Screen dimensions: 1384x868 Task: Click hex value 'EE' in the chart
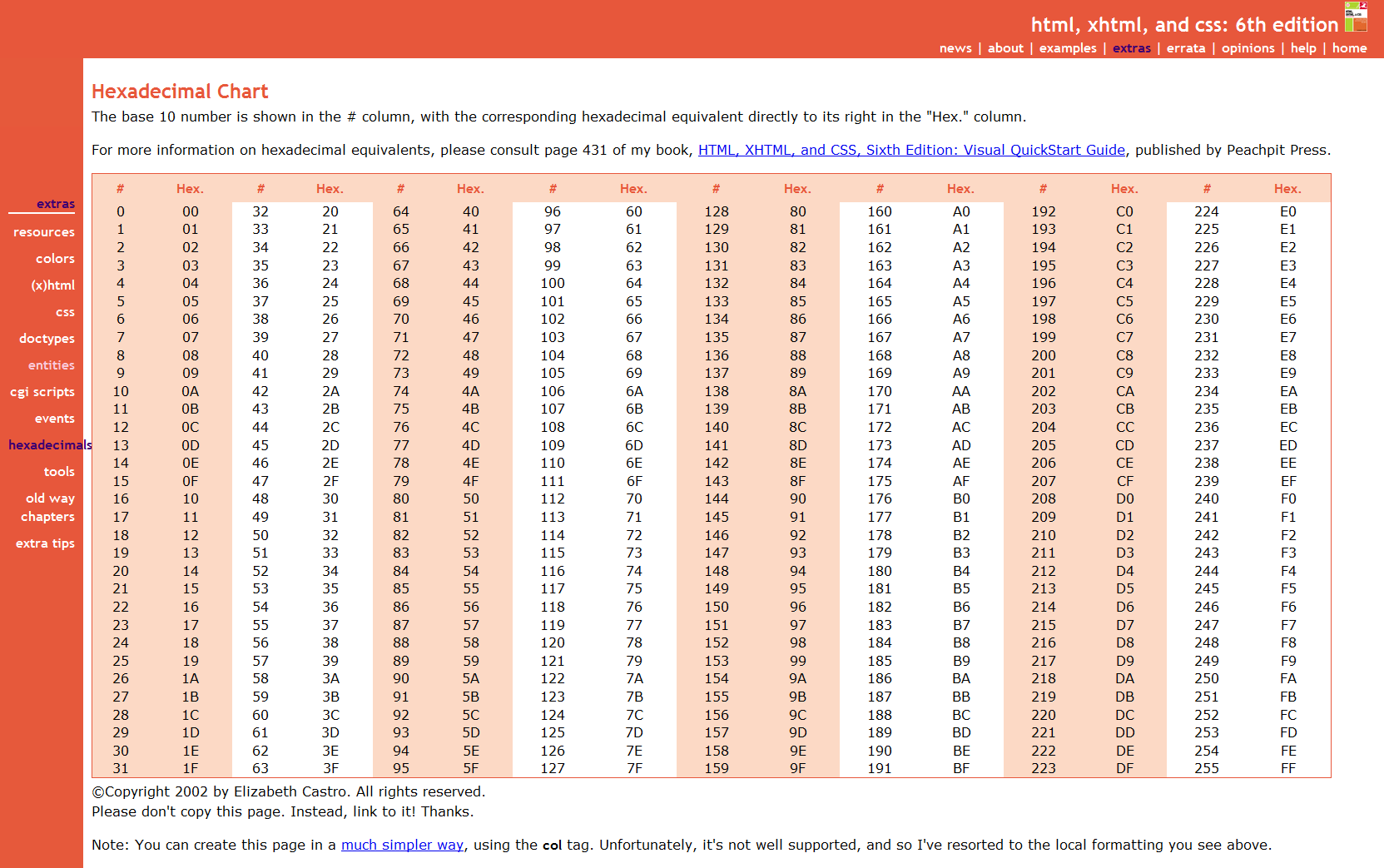(x=1287, y=463)
